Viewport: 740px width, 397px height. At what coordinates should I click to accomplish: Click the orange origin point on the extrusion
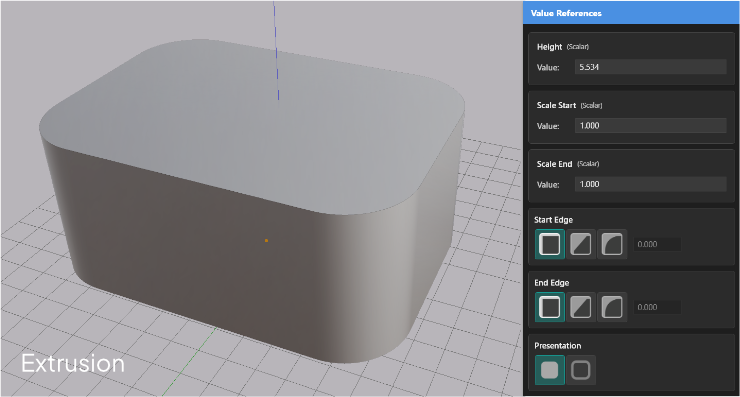pos(266,240)
